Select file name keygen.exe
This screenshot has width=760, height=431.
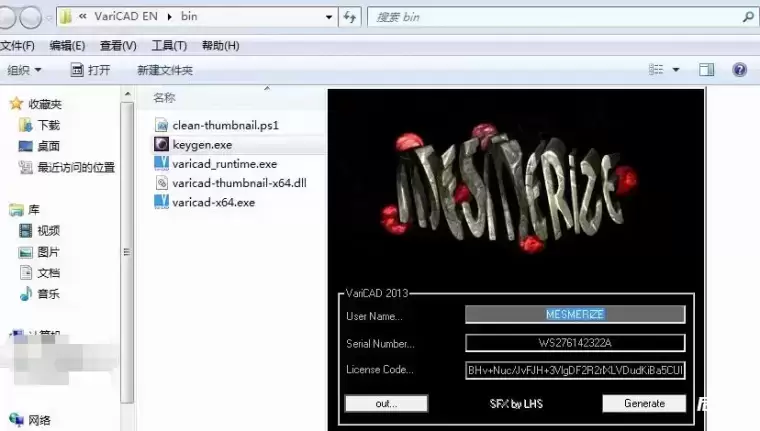tap(202, 144)
